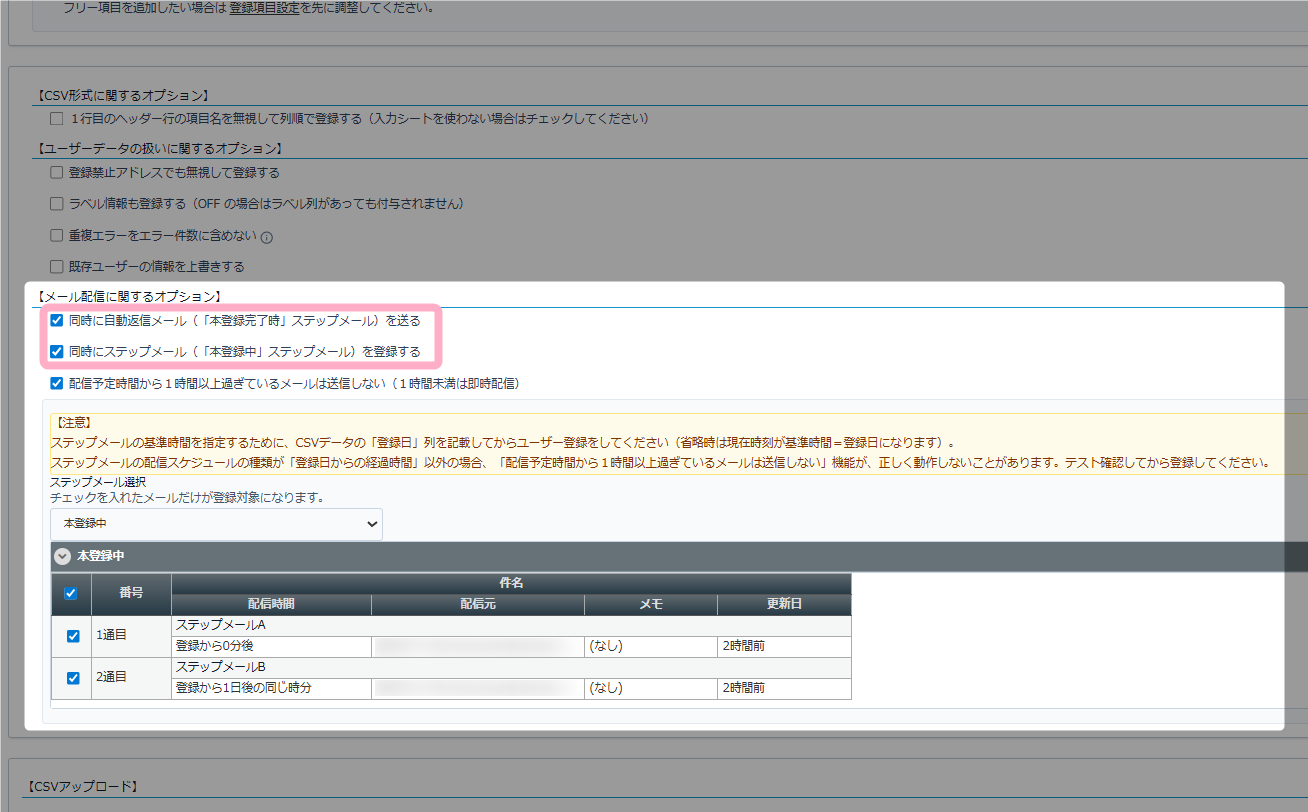Check 登録禁止アドレスでも無視して登録する

coord(57,173)
